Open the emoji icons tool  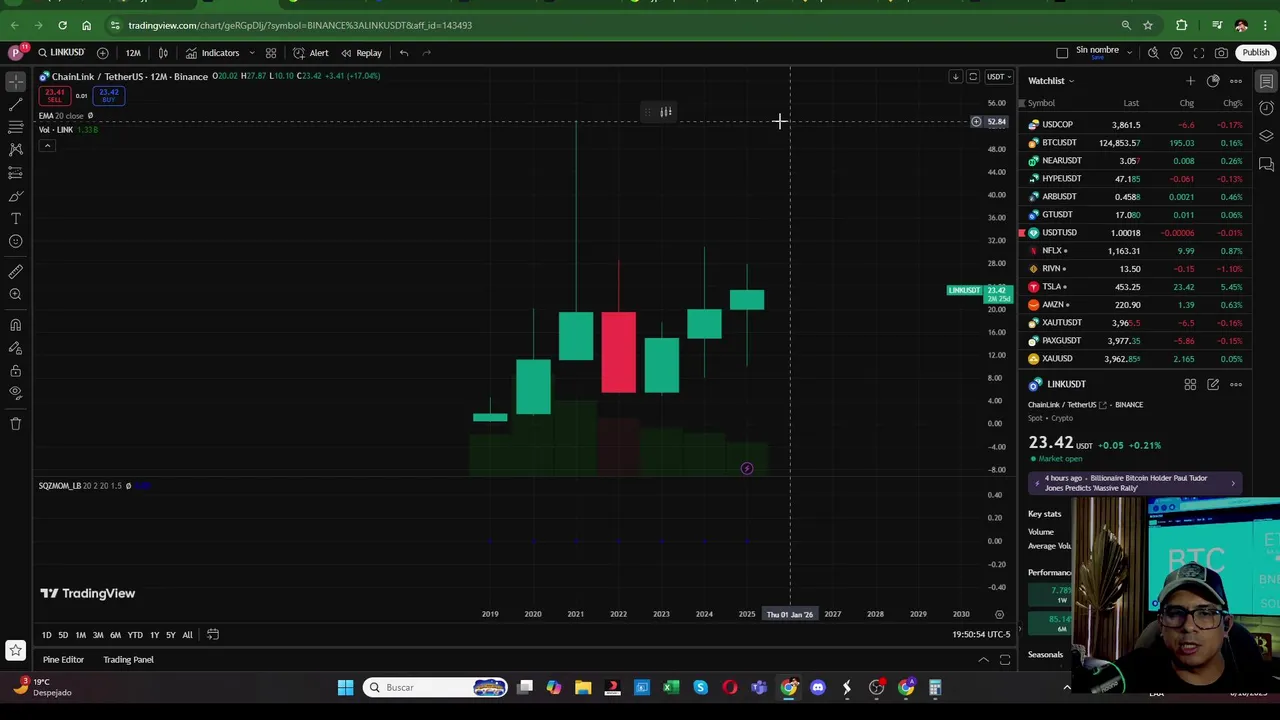(x=15, y=241)
